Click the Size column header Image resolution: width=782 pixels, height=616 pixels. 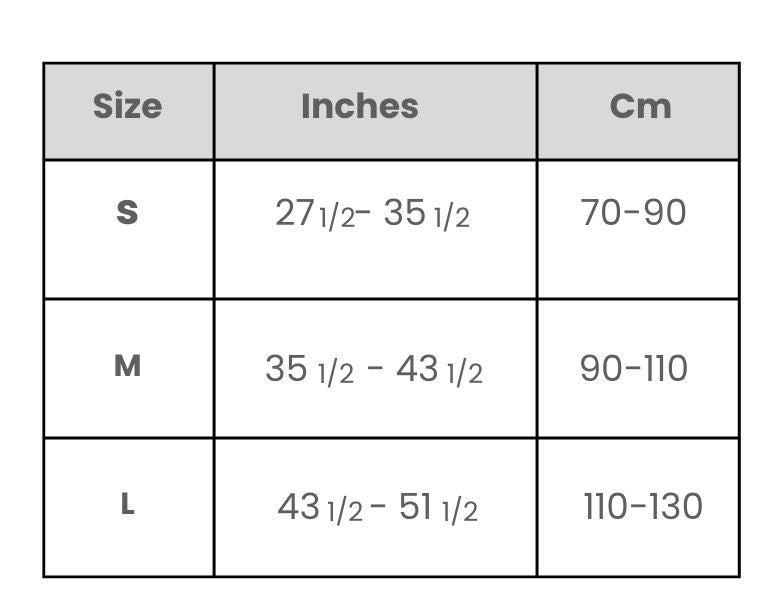tap(129, 111)
